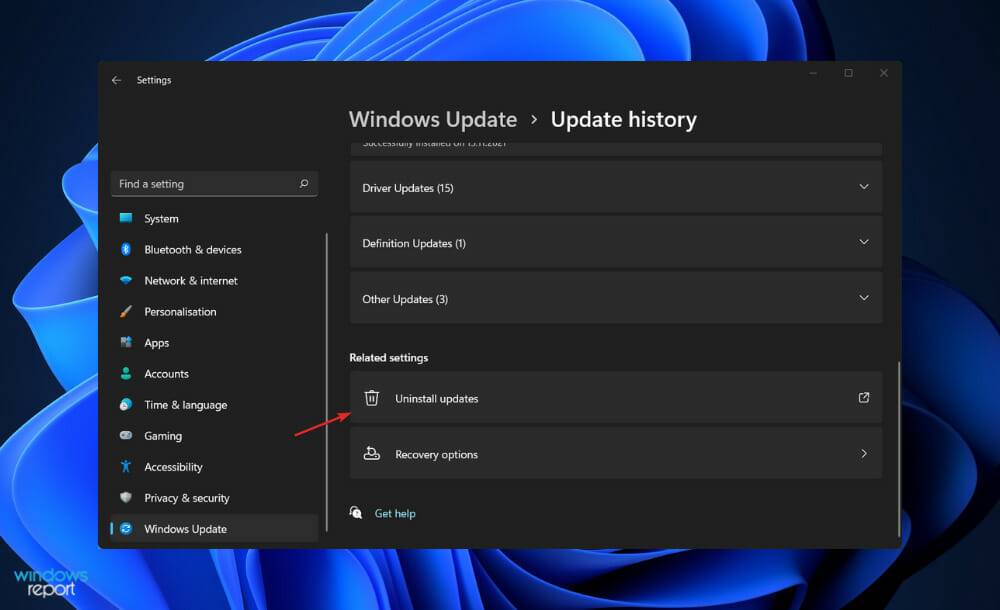Click the Network & internet globe icon

click(x=124, y=280)
